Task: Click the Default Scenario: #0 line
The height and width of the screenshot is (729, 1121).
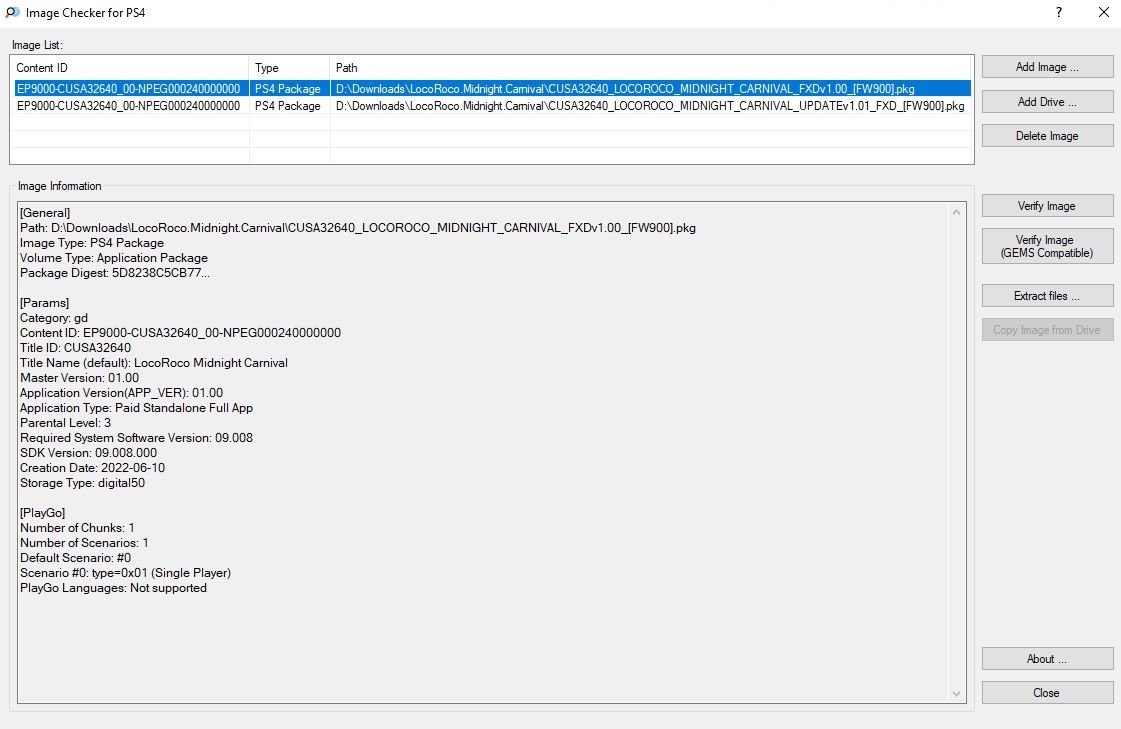Action: coord(75,558)
